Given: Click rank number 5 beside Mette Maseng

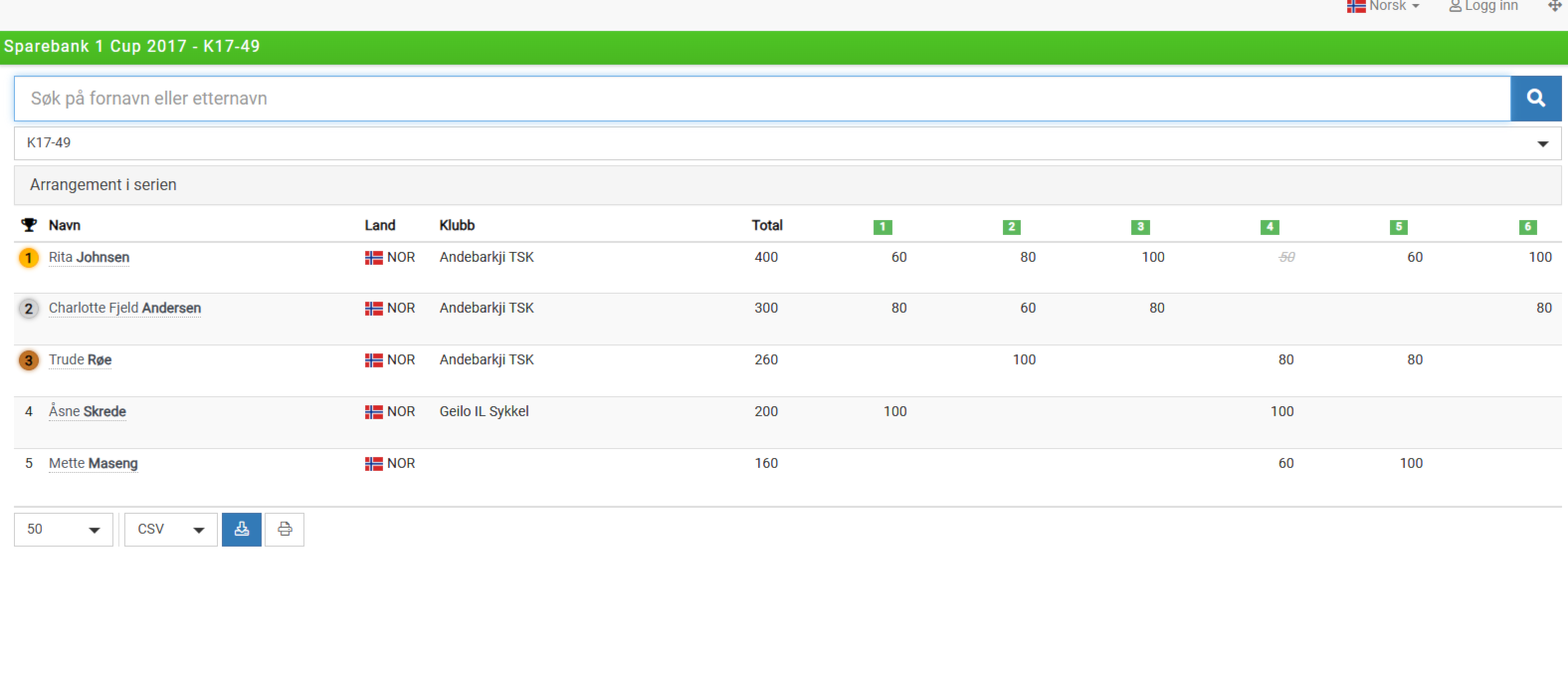Looking at the screenshot, I should (x=29, y=463).
